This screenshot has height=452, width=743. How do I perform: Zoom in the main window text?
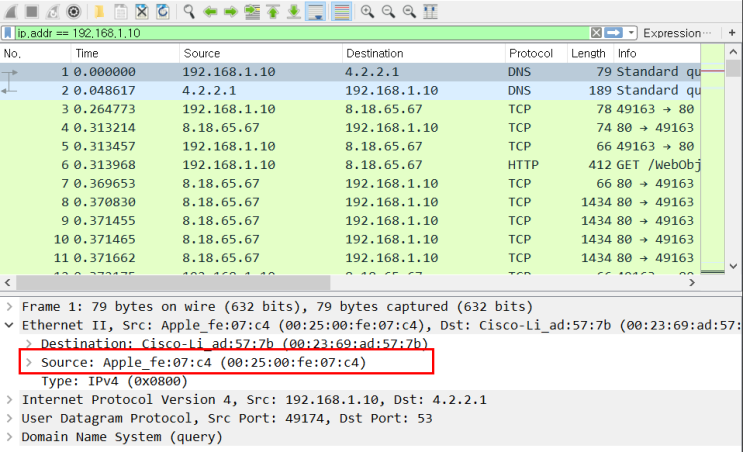pos(367,11)
